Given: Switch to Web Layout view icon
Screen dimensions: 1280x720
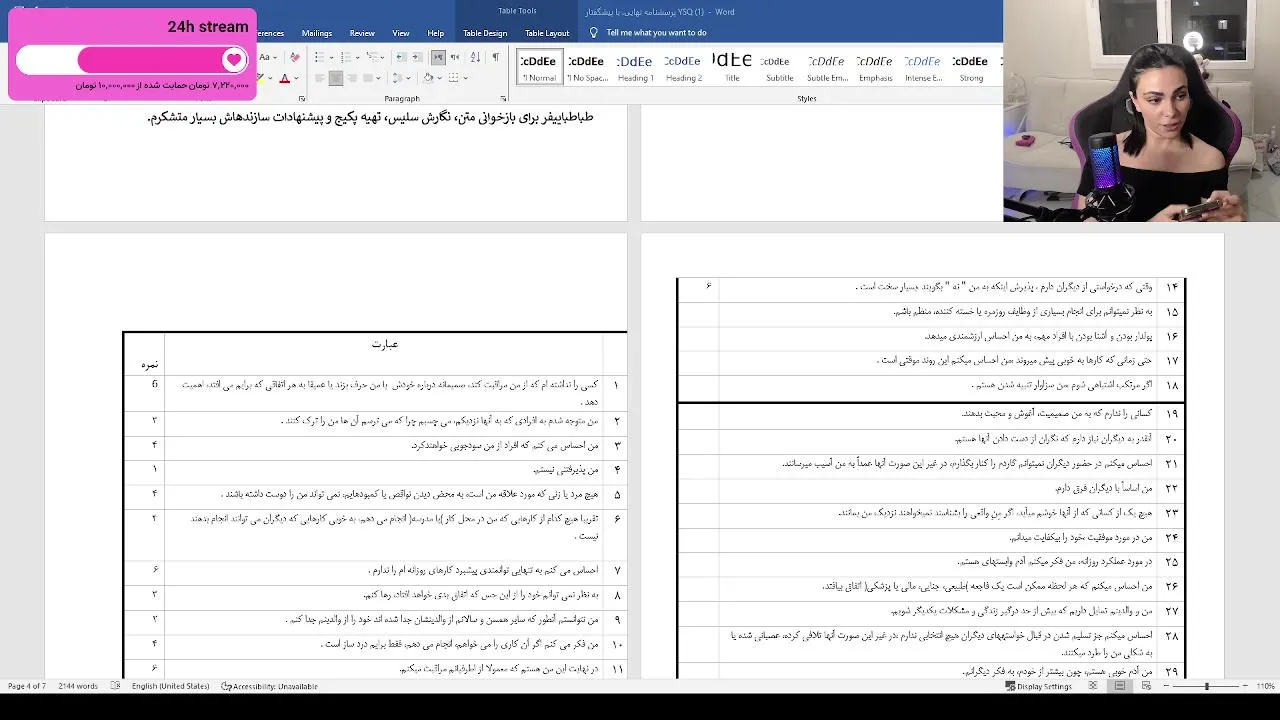Looking at the screenshot, I should (1146, 686).
